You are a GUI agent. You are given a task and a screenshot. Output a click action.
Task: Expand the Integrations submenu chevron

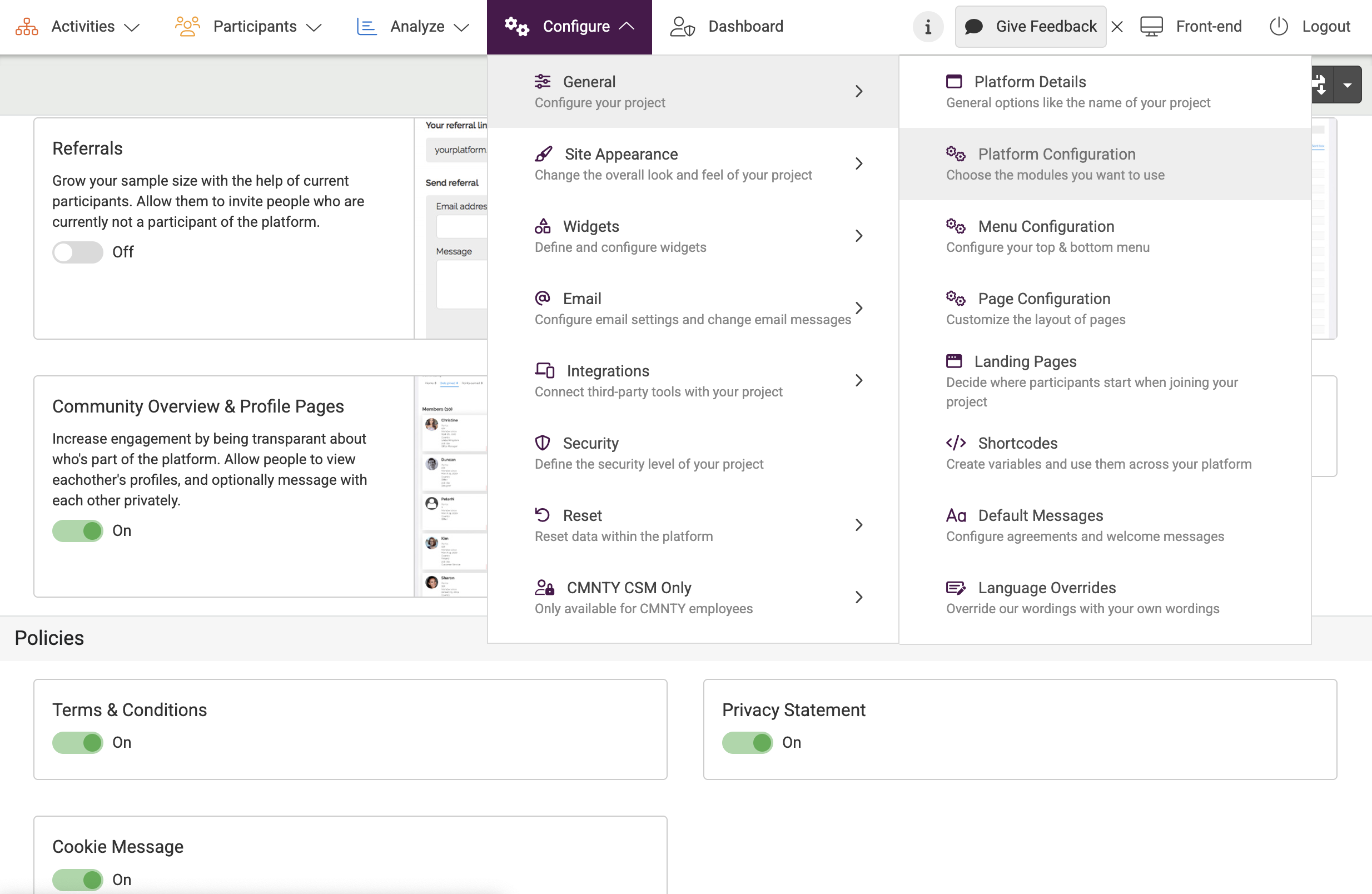(x=858, y=380)
